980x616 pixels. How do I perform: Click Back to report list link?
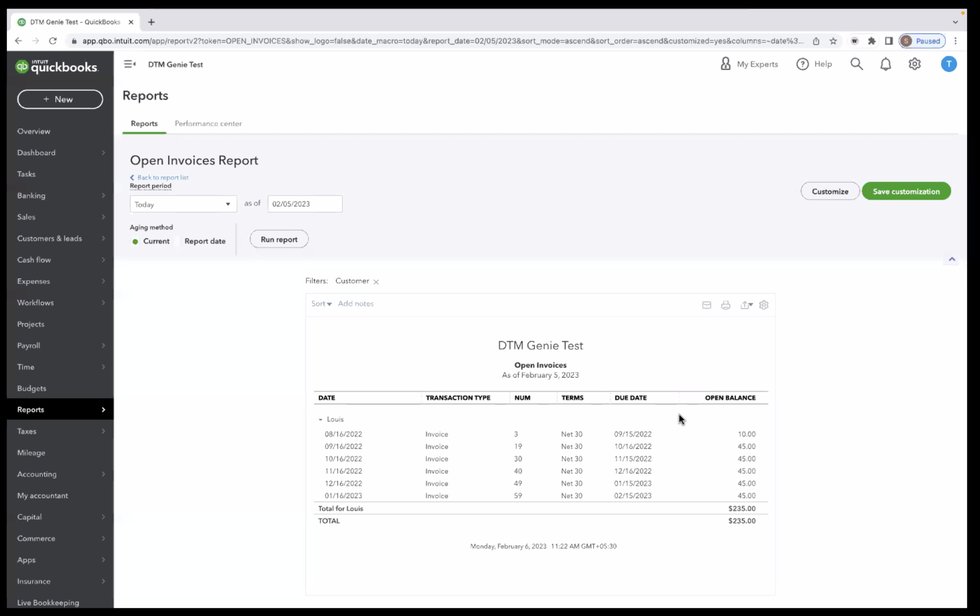tap(162, 177)
